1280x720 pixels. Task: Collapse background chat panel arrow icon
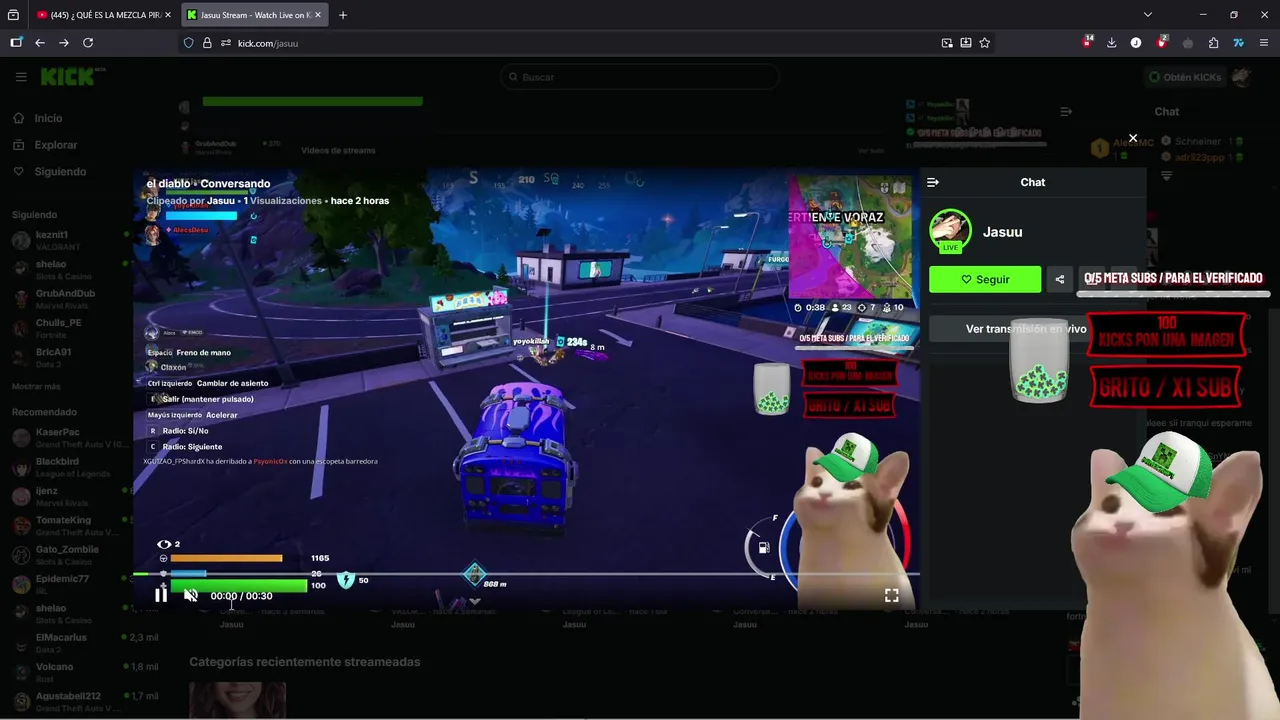tap(1066, 112)
